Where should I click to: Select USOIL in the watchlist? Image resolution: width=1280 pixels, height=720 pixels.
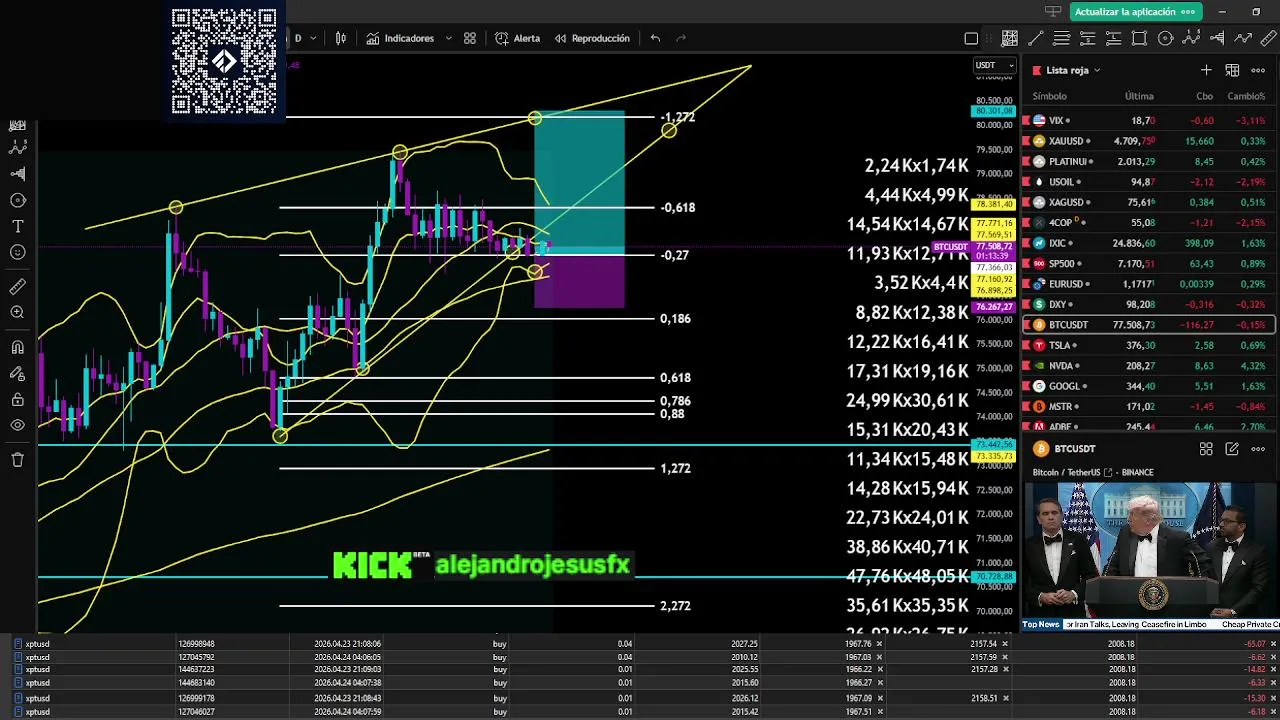tap(1148, 182)
